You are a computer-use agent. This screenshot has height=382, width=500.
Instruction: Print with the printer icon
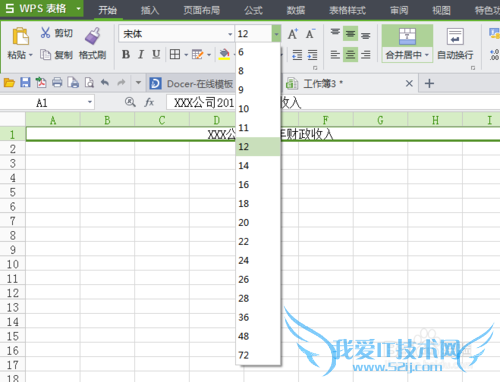point(57,82)
